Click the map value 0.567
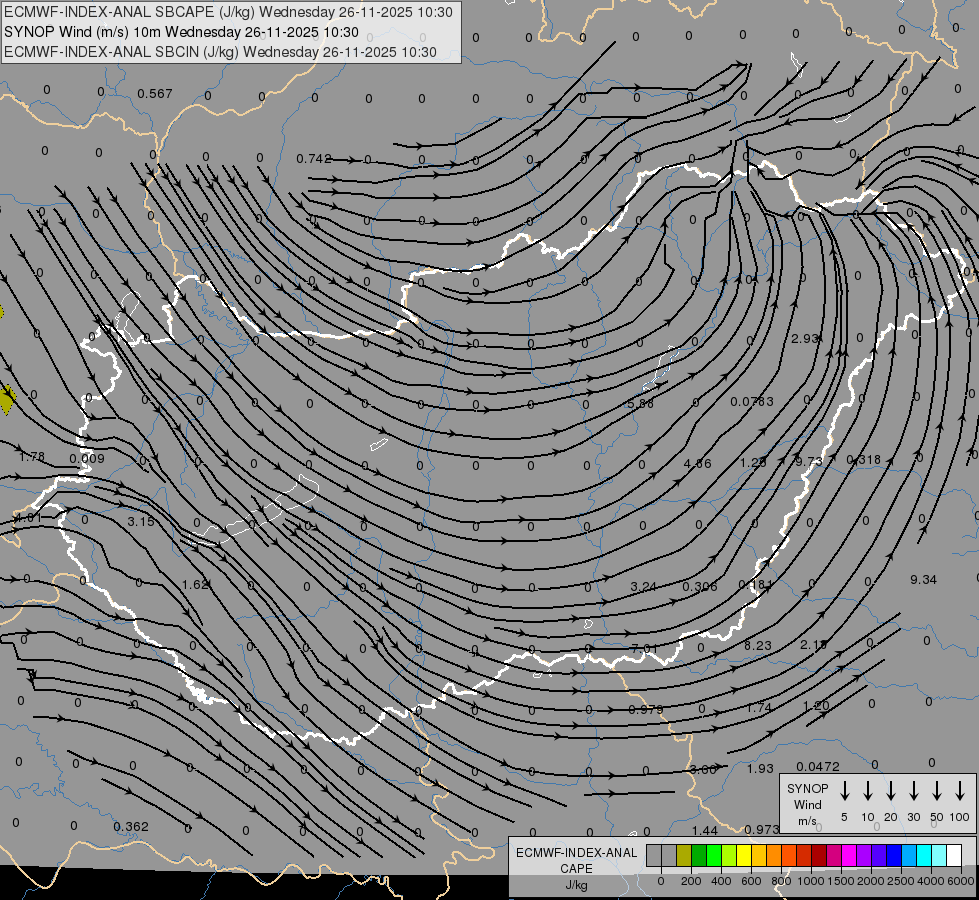Screen dimensions: 979x900 (x=155, y=94)
